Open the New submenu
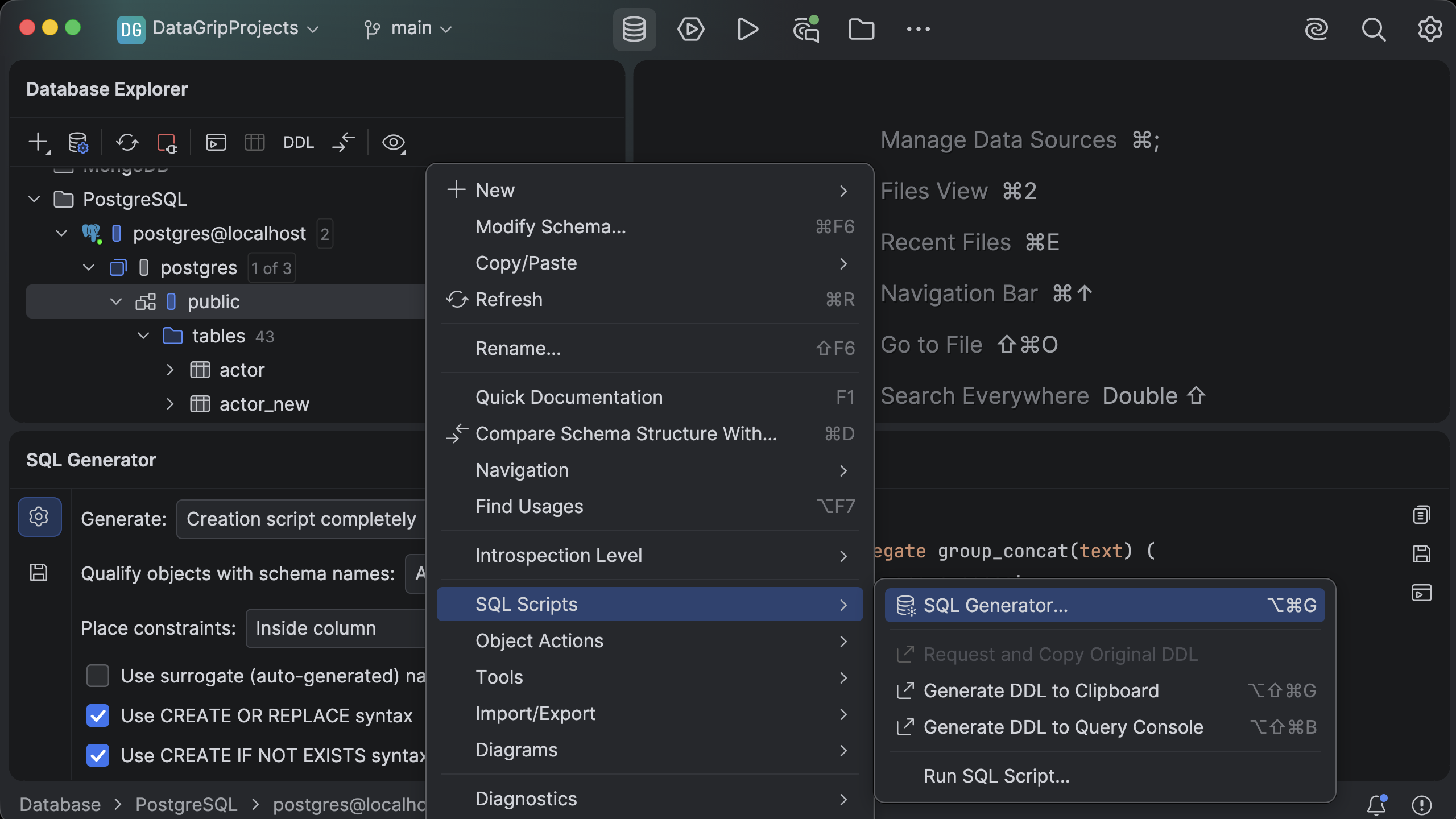This screenshot has height=819, width=1456. point(650,190)
